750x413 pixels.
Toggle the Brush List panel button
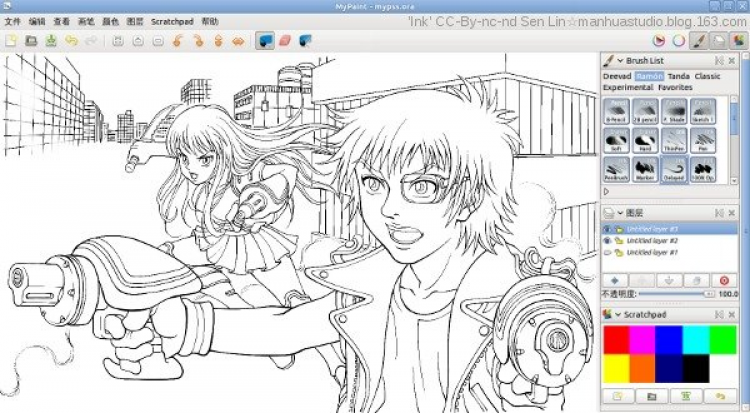(699, 41)
